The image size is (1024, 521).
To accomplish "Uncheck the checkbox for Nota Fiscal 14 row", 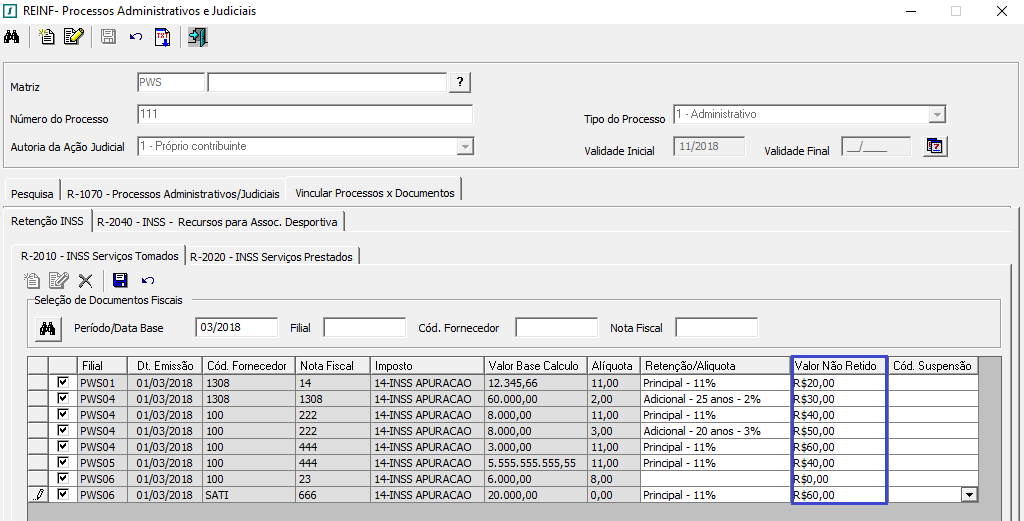I will coord(64,383).
